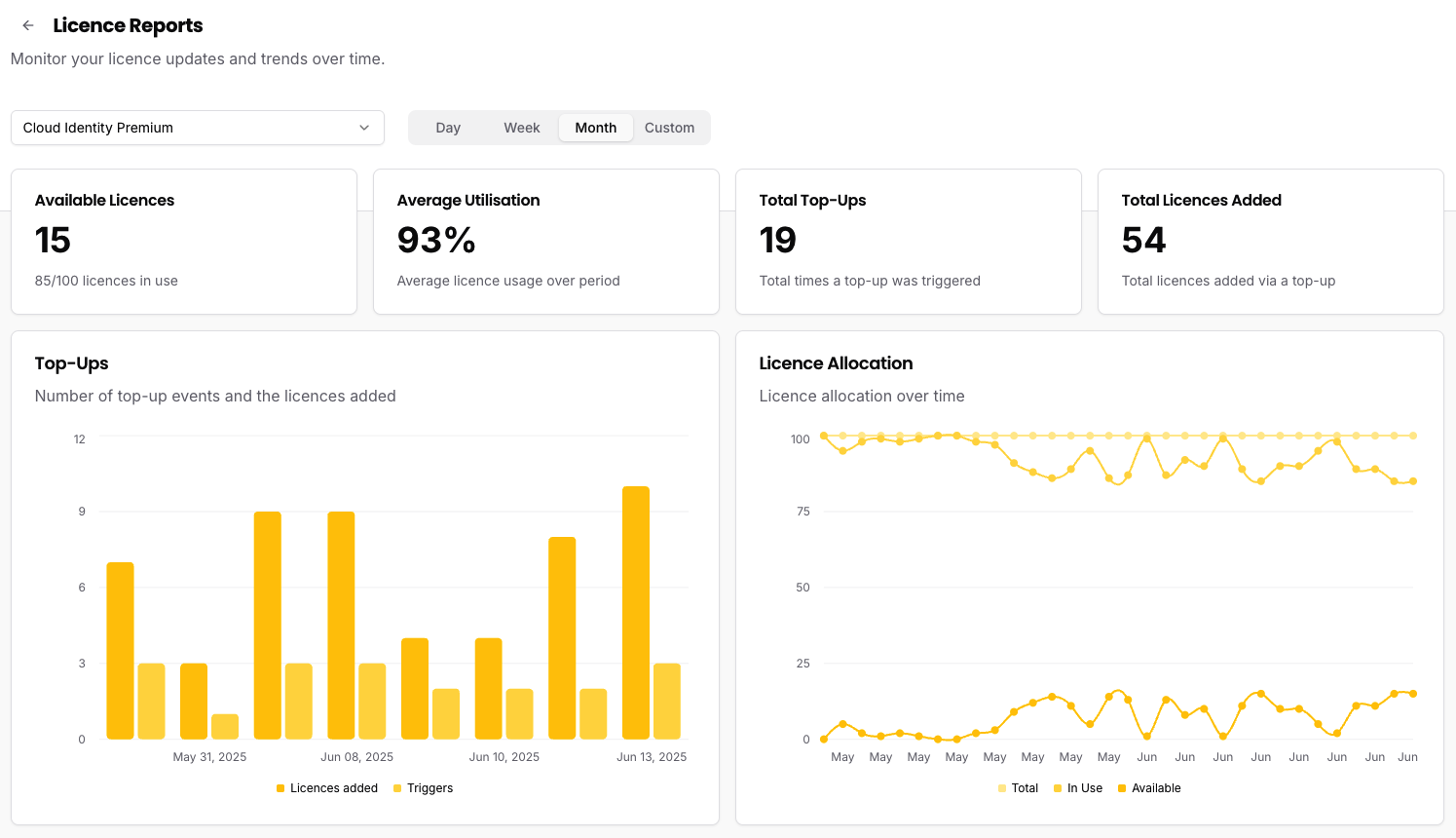Click the In Use legend square icon
The image size is (1456, 838).
point(1056,788)
